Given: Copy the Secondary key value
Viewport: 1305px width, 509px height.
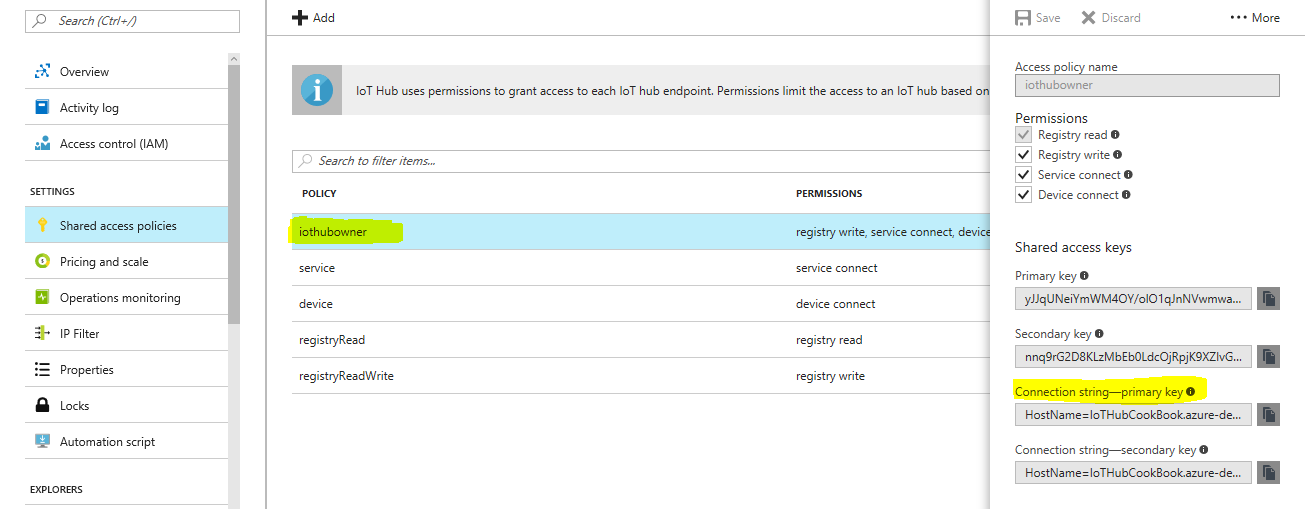Looking at the screenshot, I should pyautogui.click(x=1268, y=356).
